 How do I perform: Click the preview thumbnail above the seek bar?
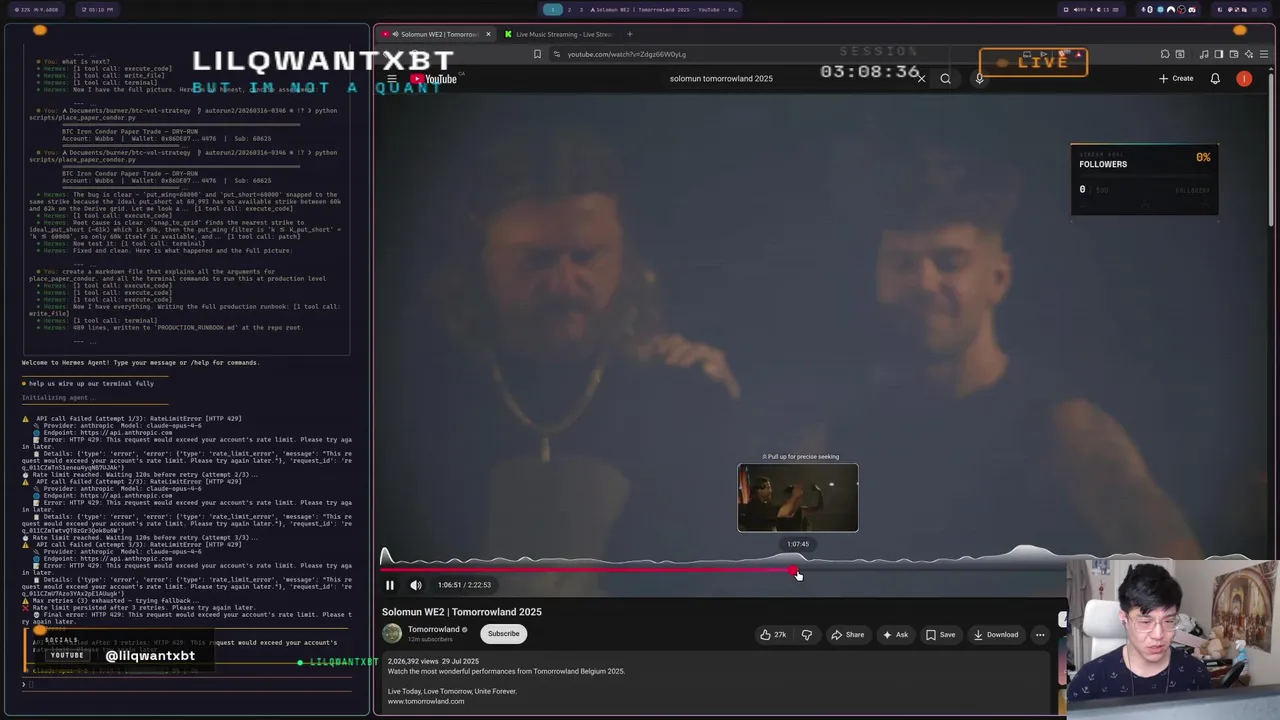pyautogui.click(x=798, y=498)
